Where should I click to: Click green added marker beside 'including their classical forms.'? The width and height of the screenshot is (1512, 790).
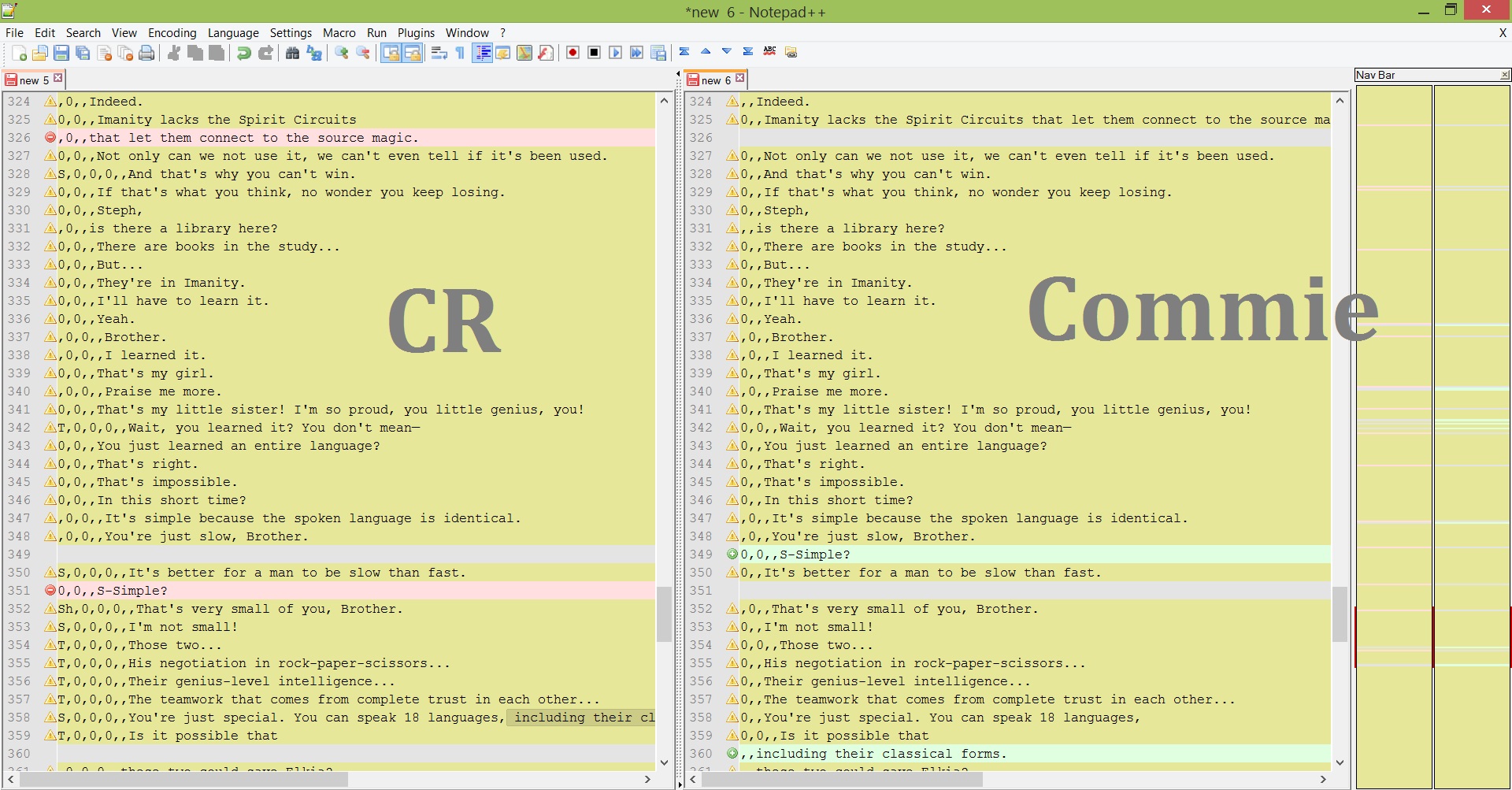[732, 754]
